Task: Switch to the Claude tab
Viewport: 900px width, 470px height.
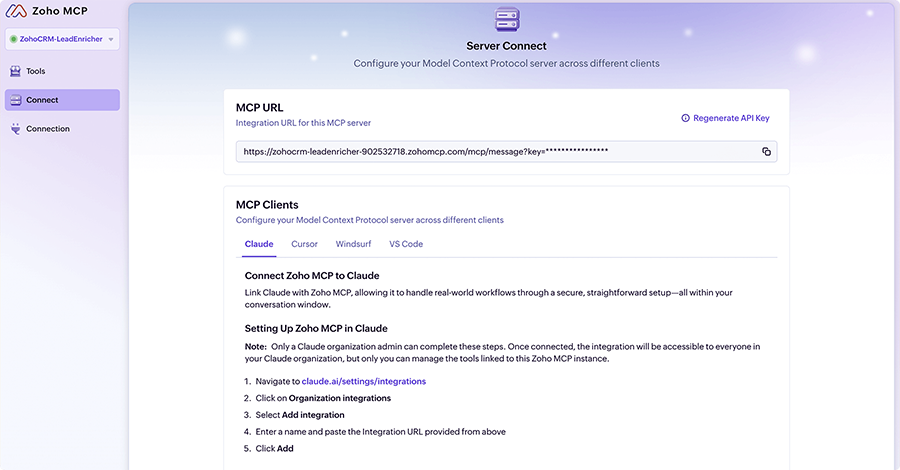Action: pos(259,244)
